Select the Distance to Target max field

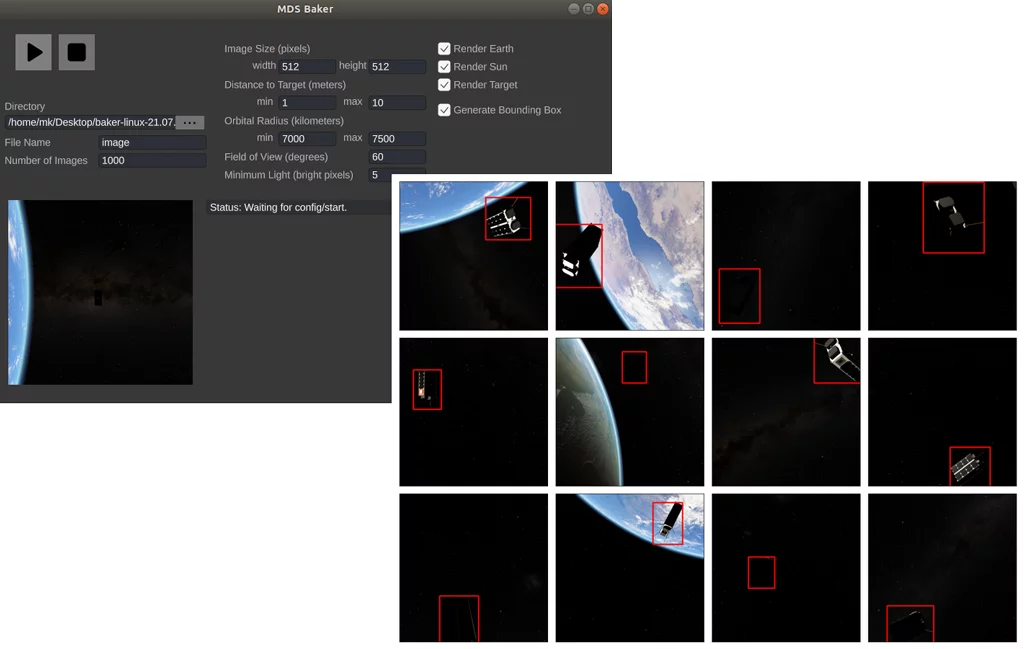pyautogui.click(x=397, y=103)
